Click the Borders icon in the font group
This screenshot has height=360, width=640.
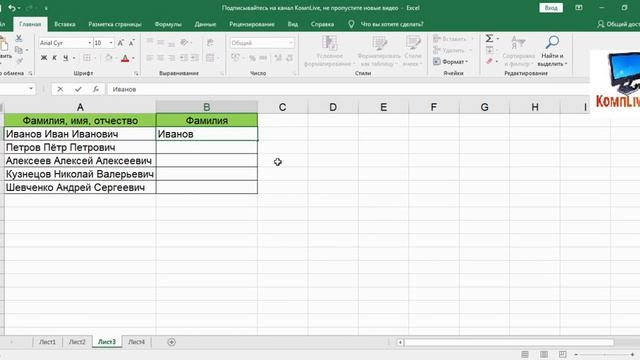87,58
